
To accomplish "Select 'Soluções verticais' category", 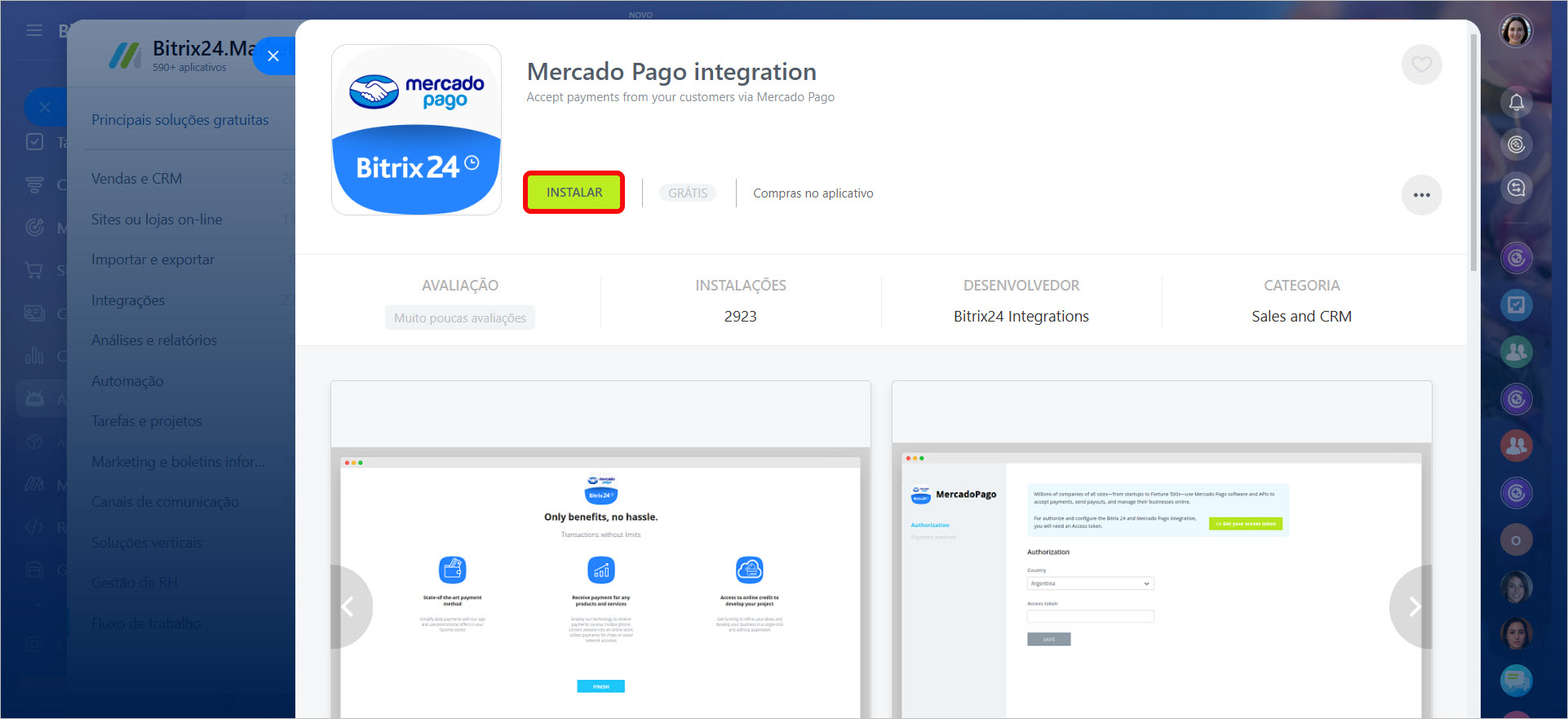I will [x=147, y=543].
